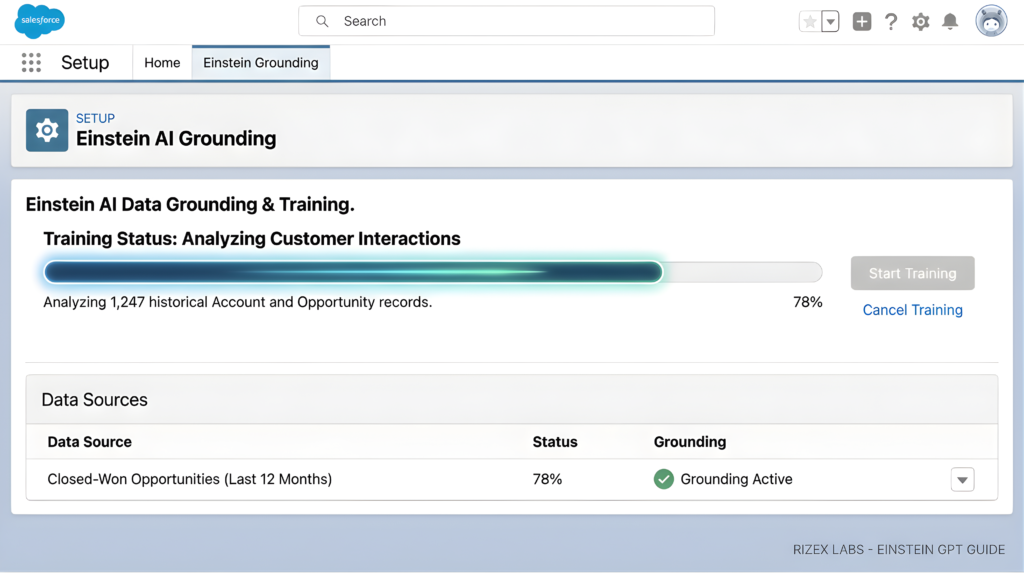Image resolution: width=1024 pixels, height=576 pixels.
Task: Click the green Grounding Active checkmark
Action: (663, 479)
